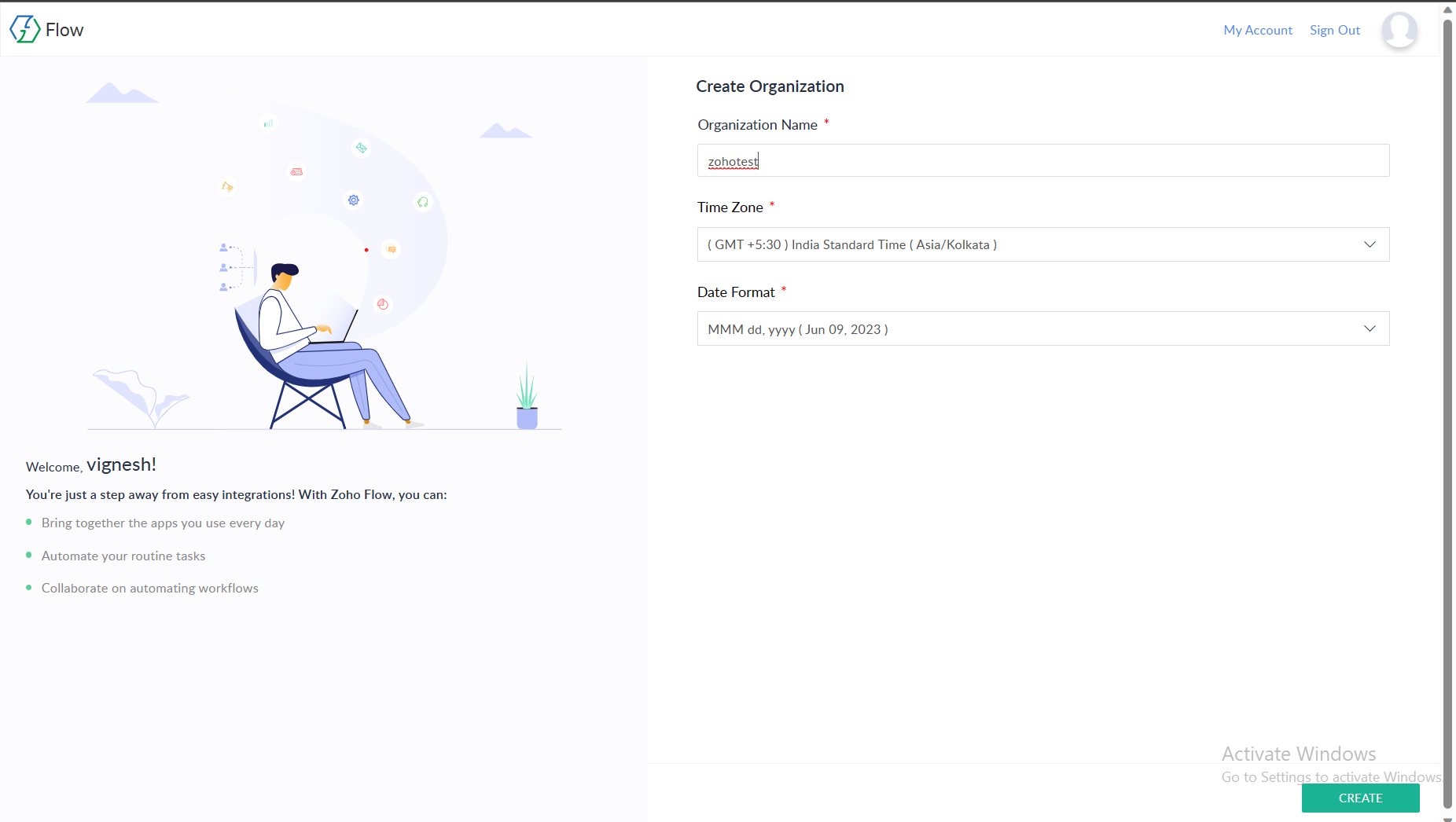
Task: Click 'Collaborate on automating workflows' text
Action: [150, 589]
